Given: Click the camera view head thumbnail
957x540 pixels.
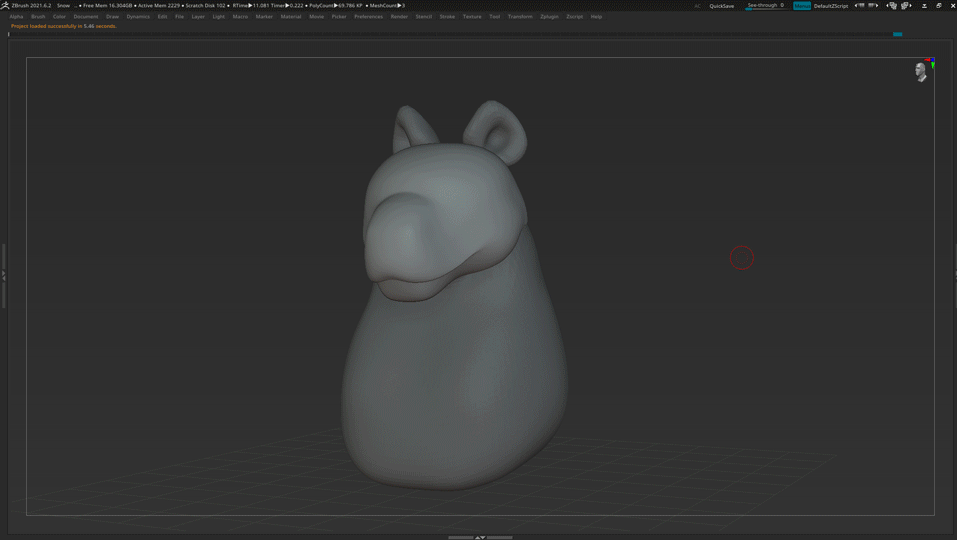Looking at the screenshot, I should tap(920, 72).
